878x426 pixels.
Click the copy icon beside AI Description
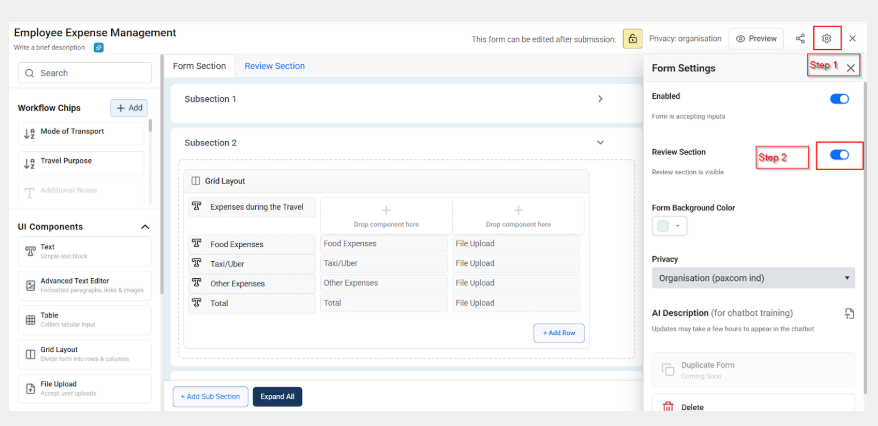pos(849,314)
